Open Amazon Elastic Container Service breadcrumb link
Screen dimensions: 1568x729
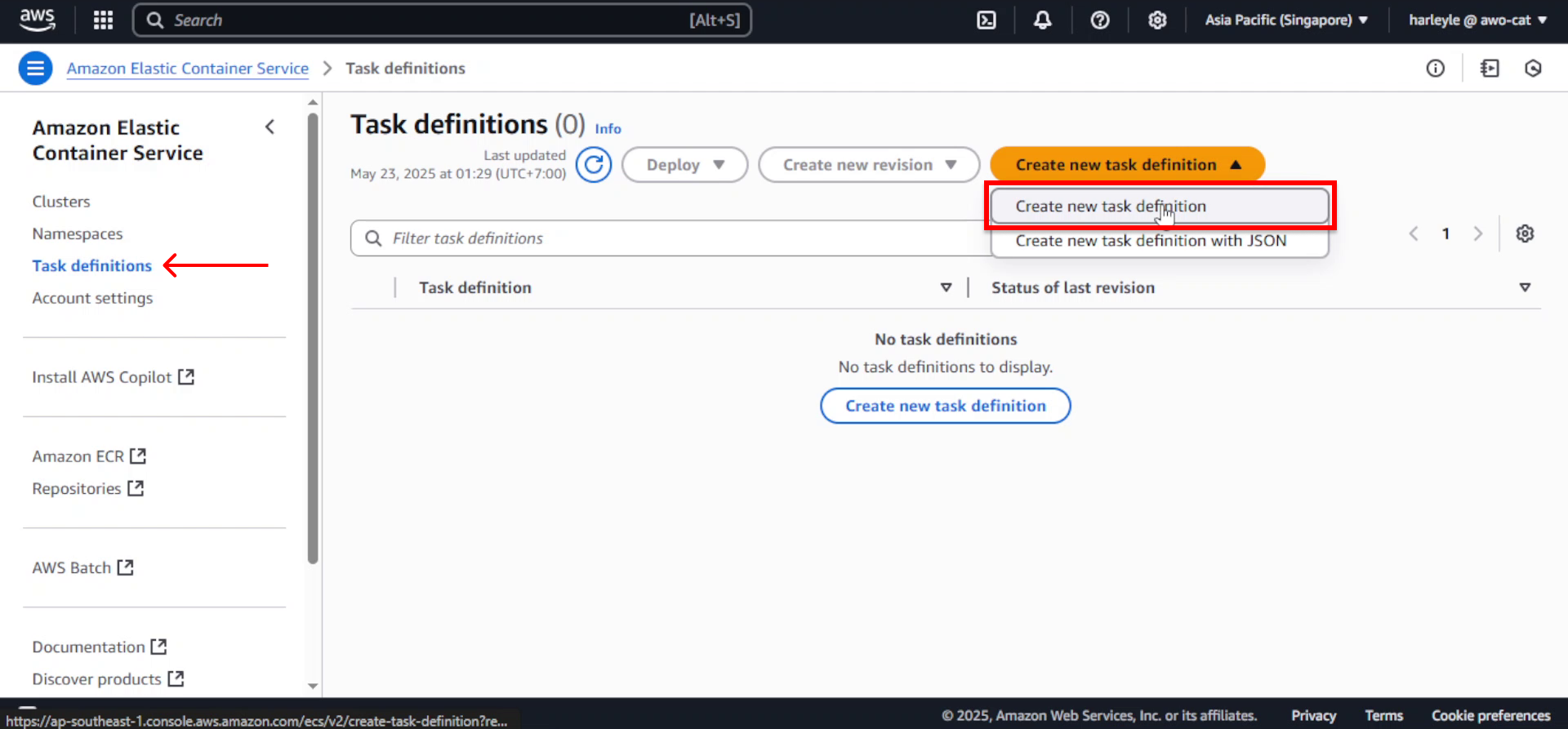pyautogui.click(x=188, y=69)
